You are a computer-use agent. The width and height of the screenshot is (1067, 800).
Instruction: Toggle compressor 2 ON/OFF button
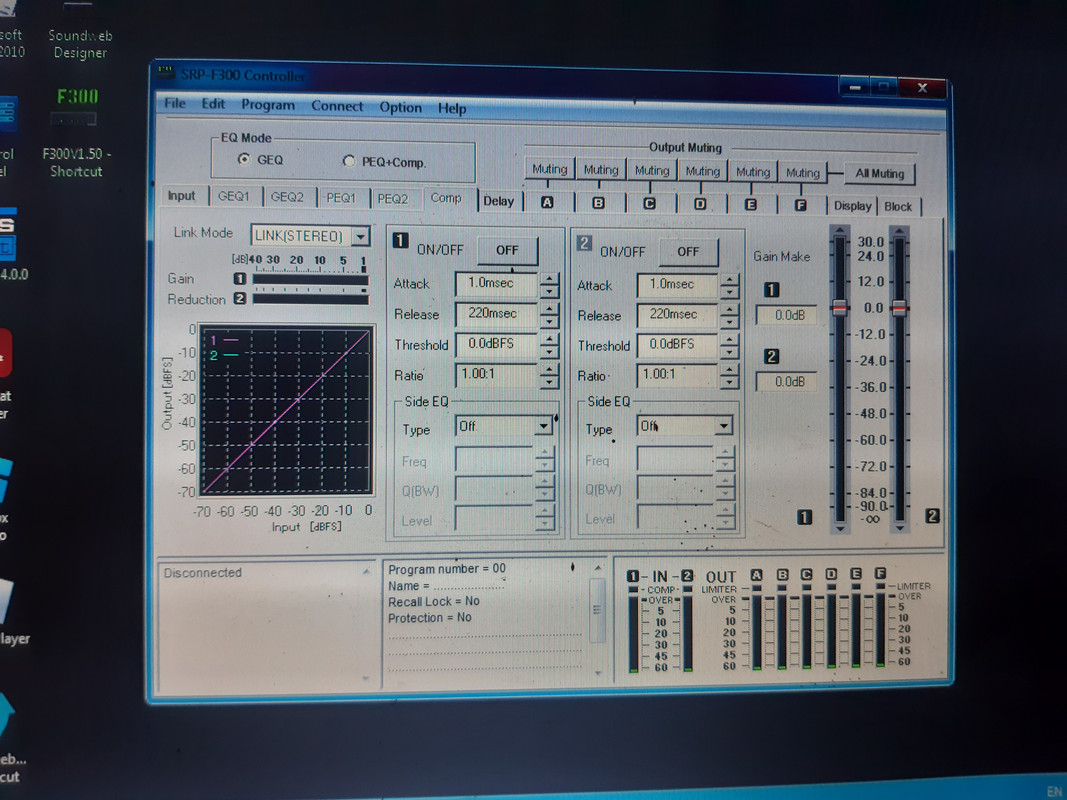(688, 252)
